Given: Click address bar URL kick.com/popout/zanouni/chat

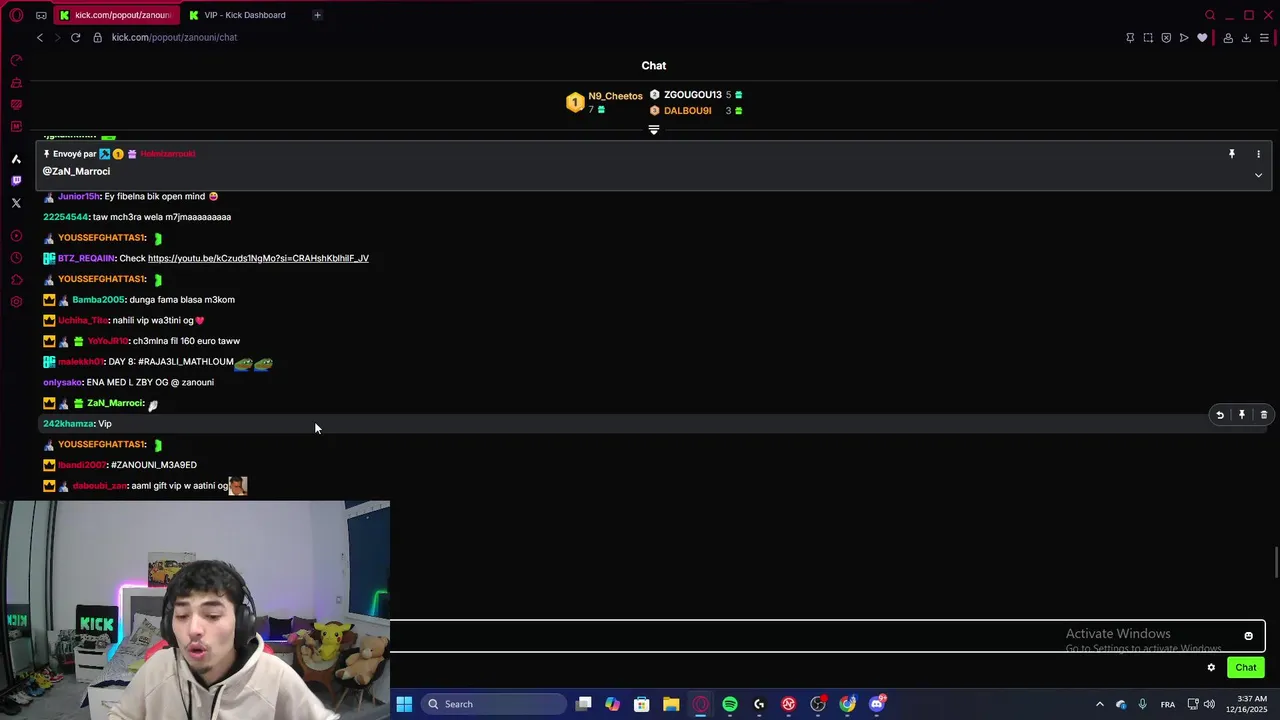Looking at the screenshot, I should 174,37.
